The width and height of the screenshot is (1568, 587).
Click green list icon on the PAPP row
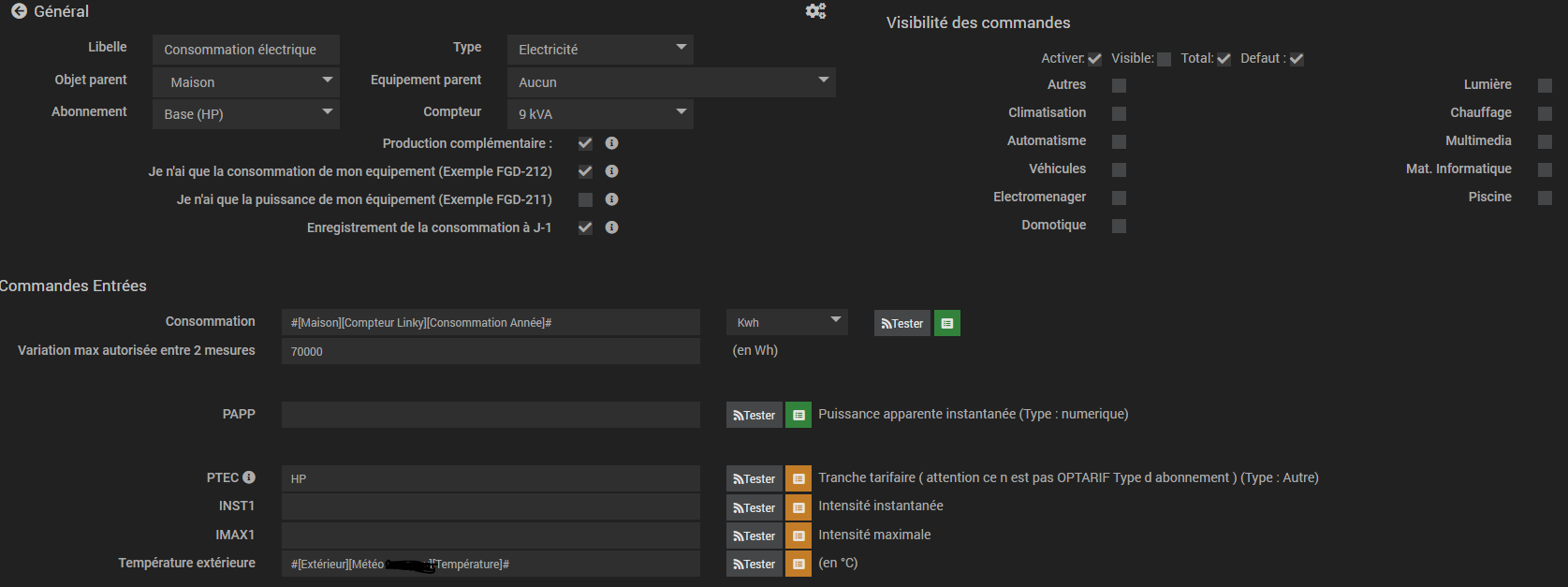pyautogui.click(x=799, y=415)
